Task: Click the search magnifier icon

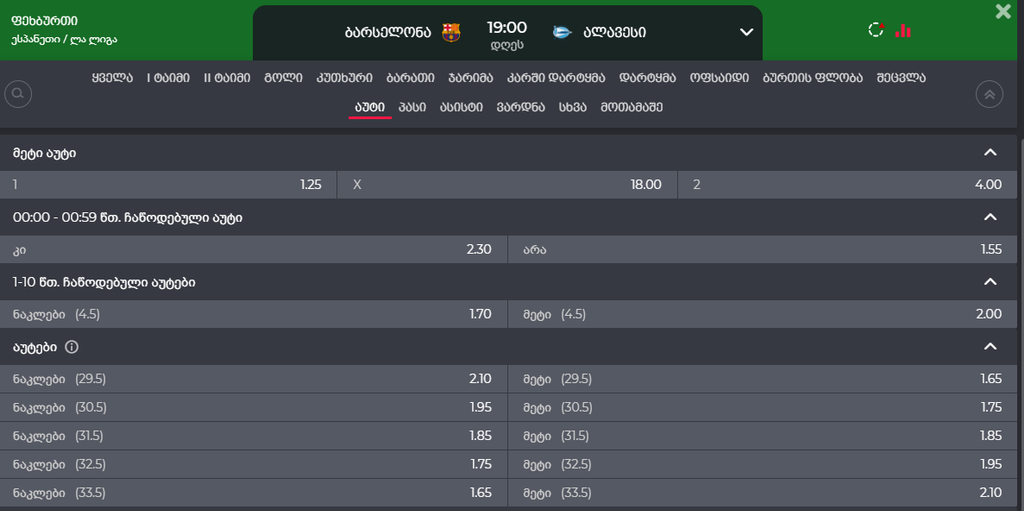Action: [x=18, y=94]
